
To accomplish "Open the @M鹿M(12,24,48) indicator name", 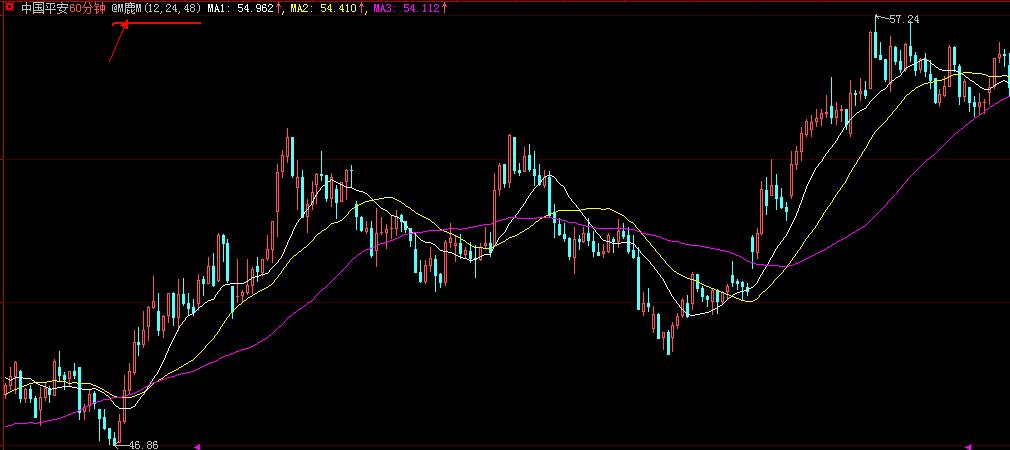I will pos(157,9).
